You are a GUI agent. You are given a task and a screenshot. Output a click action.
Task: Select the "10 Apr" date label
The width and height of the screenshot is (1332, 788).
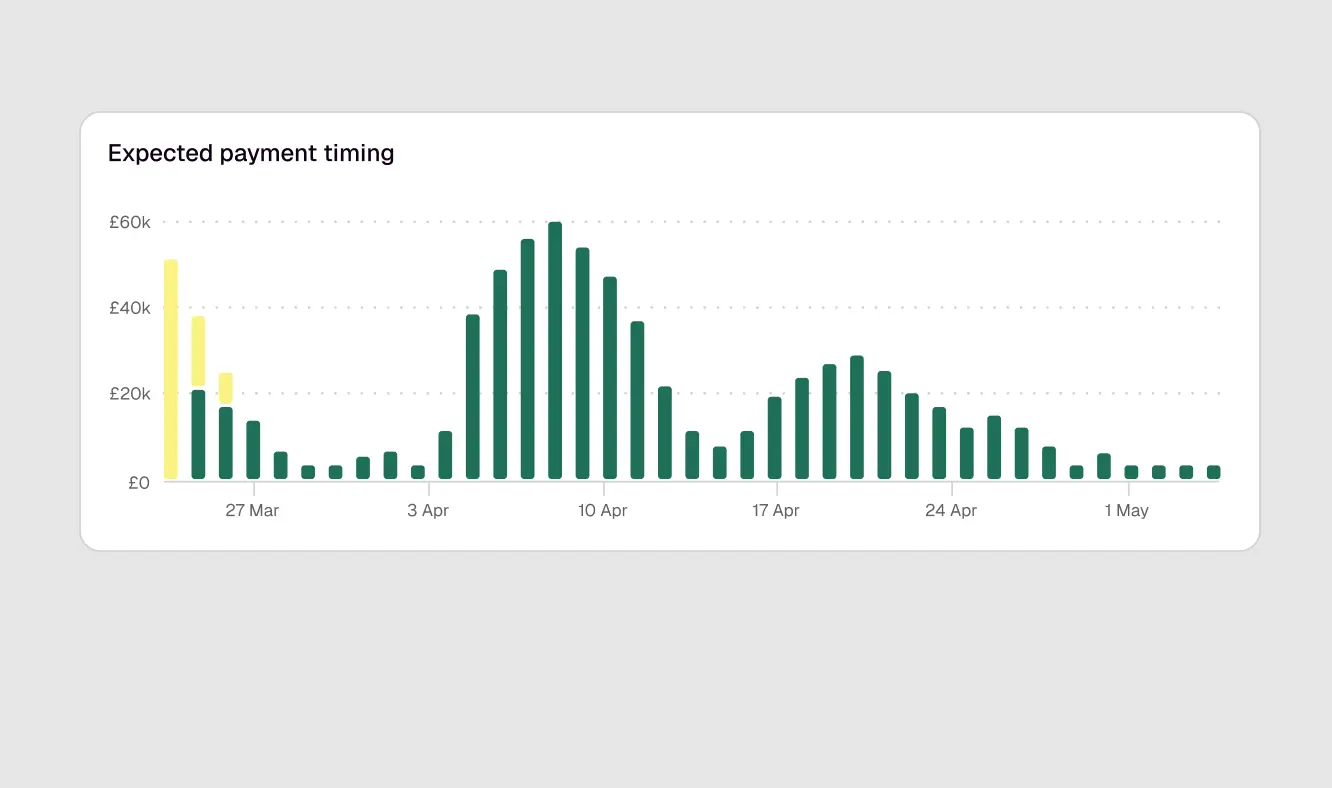tap(603, 511)
